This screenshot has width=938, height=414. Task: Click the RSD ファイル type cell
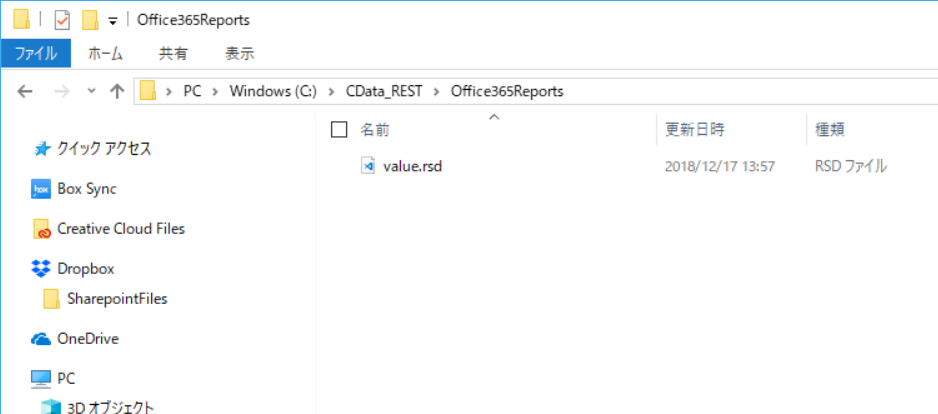tap(850, 166)
